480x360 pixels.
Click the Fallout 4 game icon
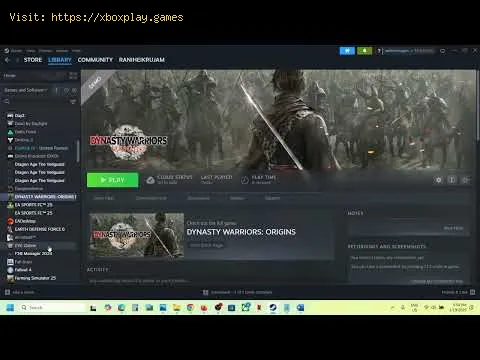click(x=10, y=270)
